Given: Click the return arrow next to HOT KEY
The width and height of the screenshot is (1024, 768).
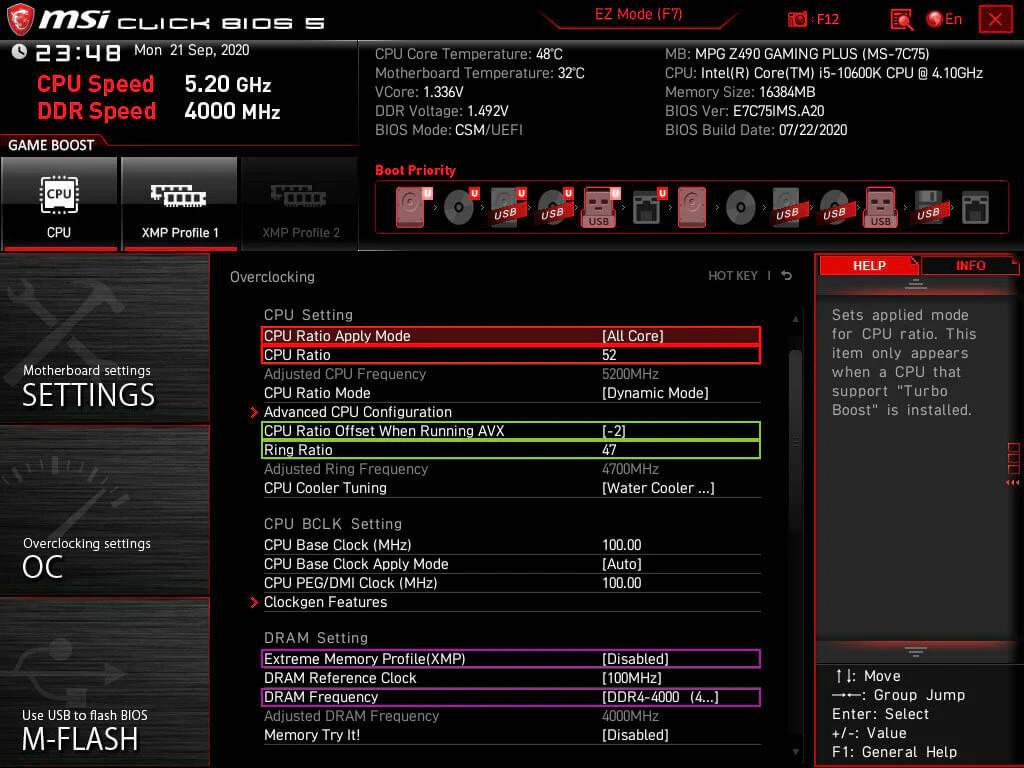Looking at the screenshot, I should pyautogui.click(x=786, y=276).
